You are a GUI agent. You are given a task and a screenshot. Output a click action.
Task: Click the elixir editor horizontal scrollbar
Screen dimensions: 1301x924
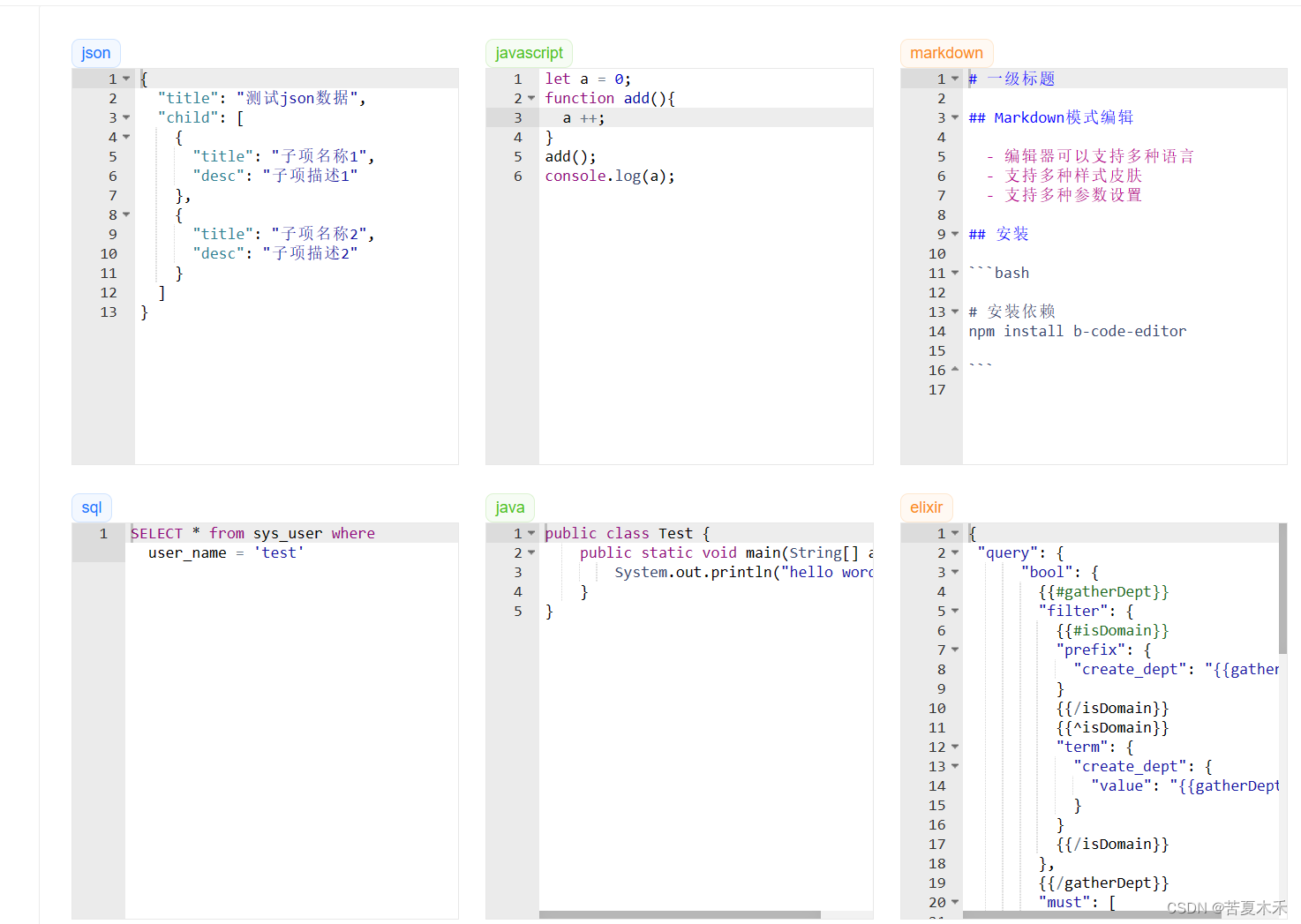[x=1092, y=914]
